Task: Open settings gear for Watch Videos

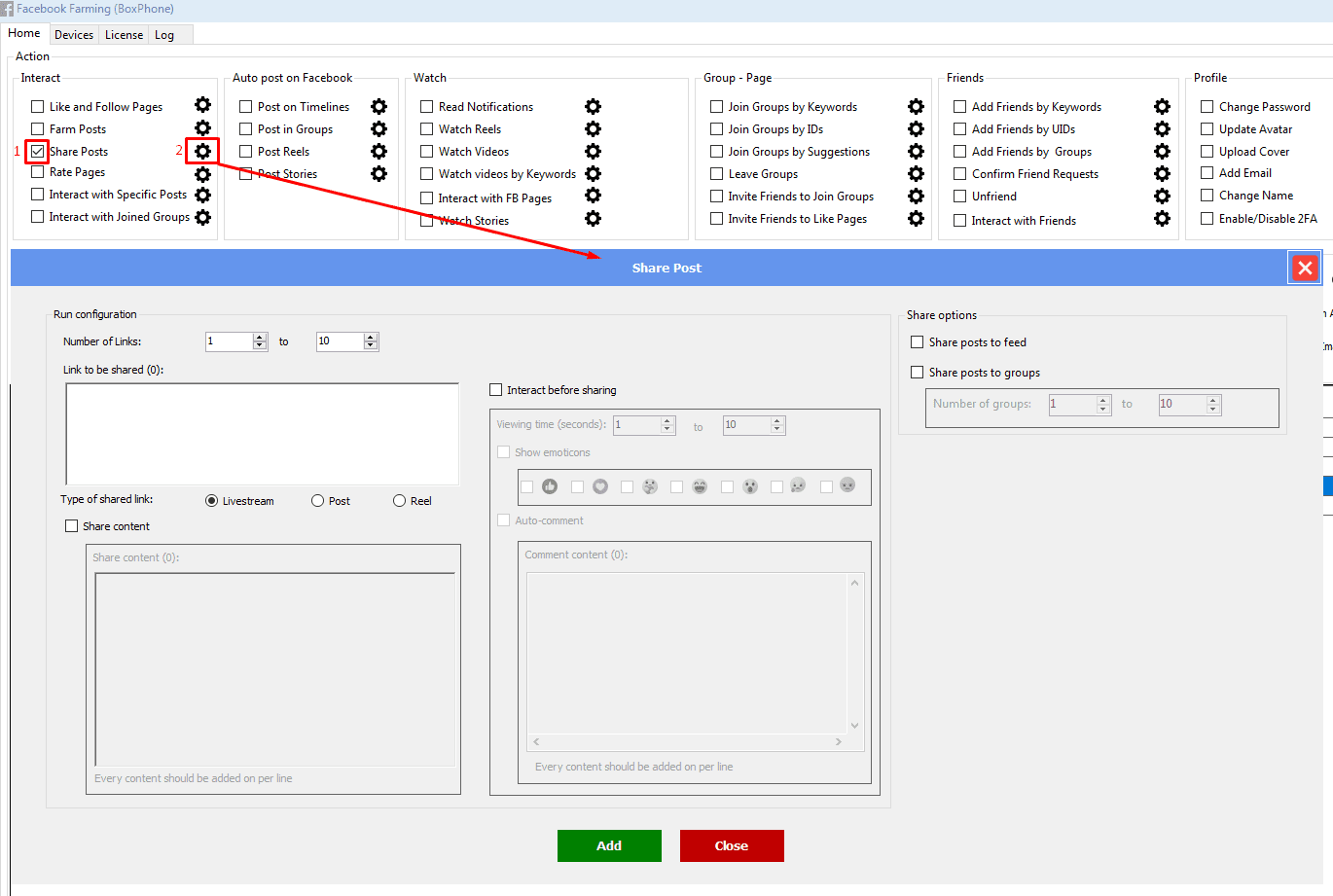Action: pyautogui.click(x=593, y=151)
